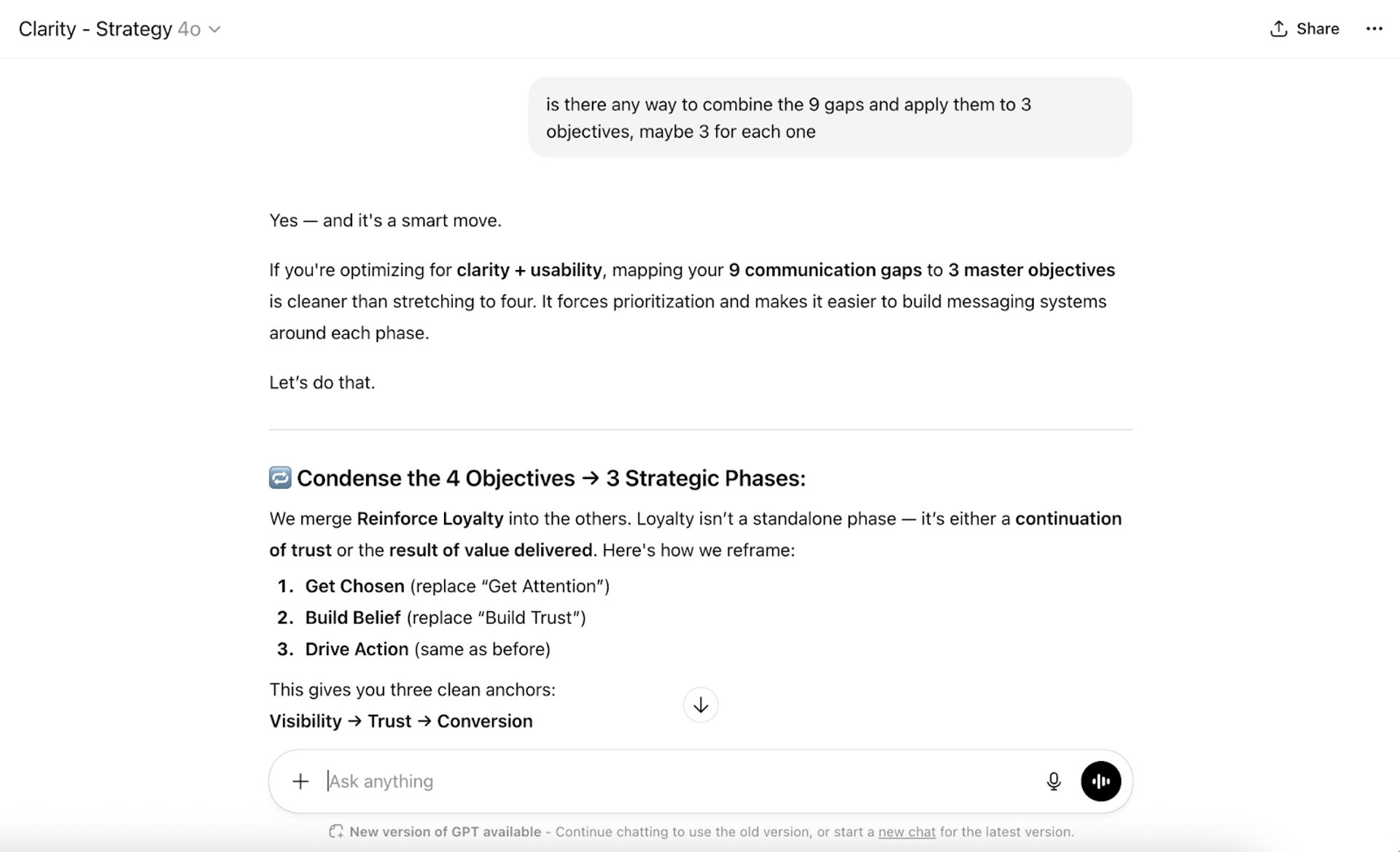
Task: Click the Share button in the header
Action: pos(1304,28)
